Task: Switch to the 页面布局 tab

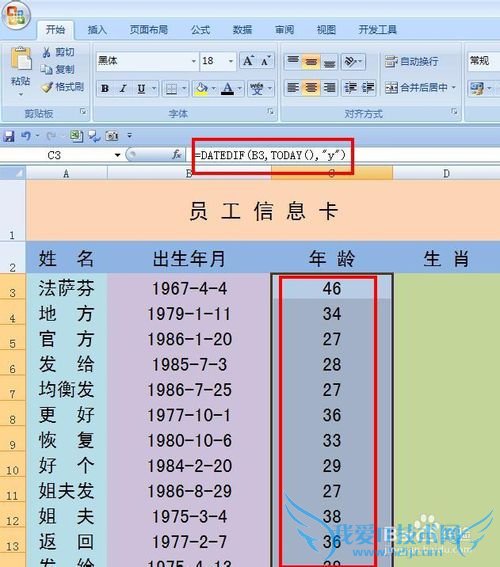Action: (149, 29)
